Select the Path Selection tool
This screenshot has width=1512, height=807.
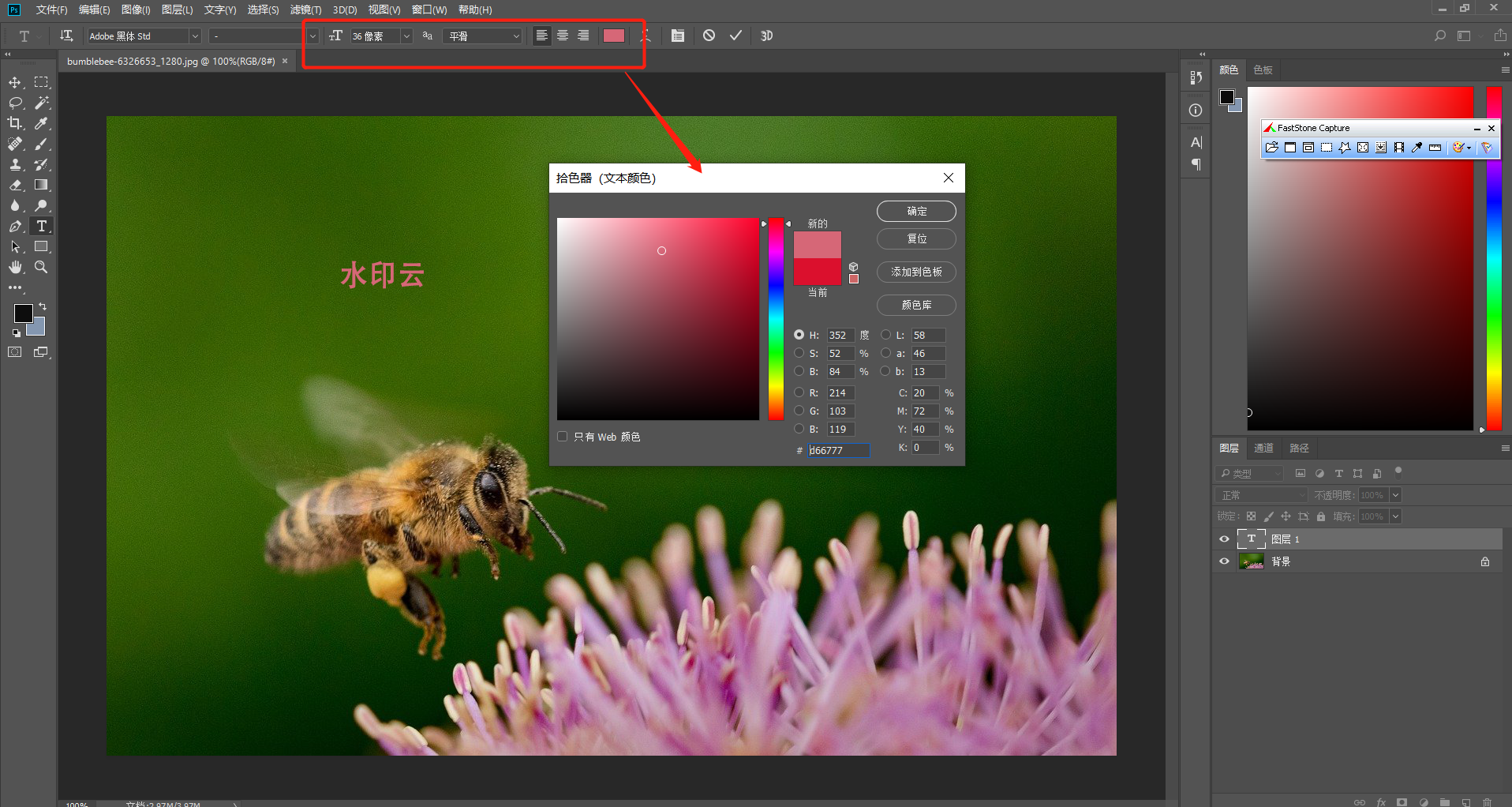pos(15,247)
